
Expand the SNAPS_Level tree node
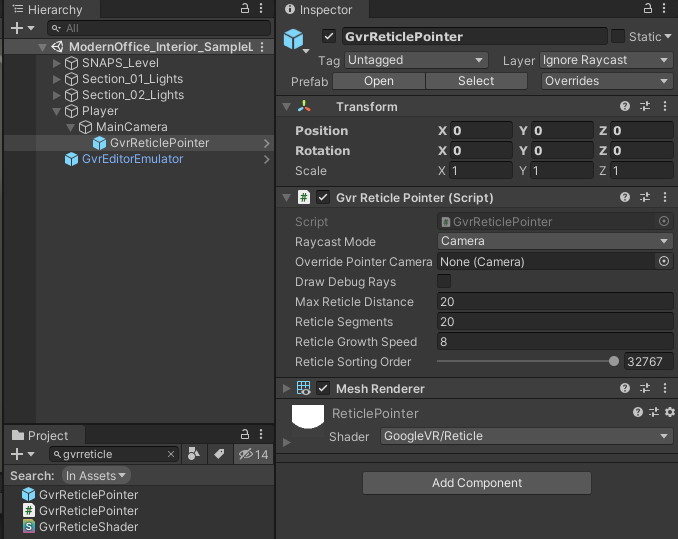pyautogui.click(x=56, y=63)
